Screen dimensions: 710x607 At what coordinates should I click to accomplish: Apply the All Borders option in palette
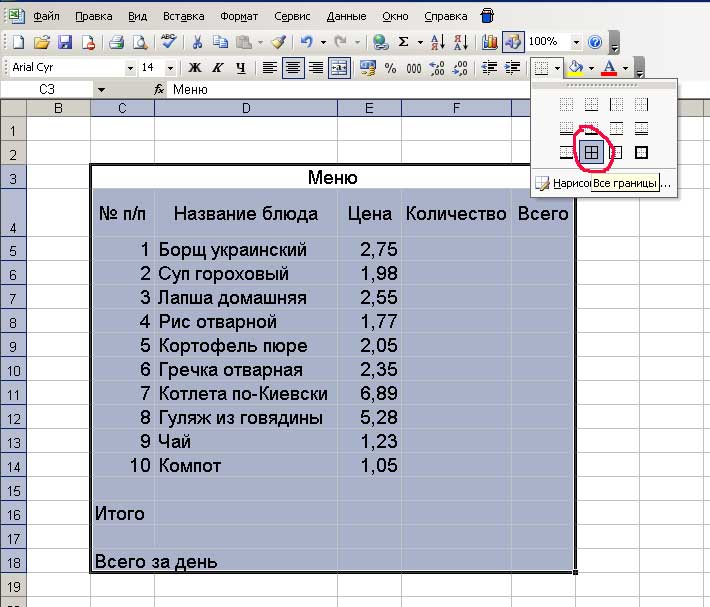(x=592, y=153)
